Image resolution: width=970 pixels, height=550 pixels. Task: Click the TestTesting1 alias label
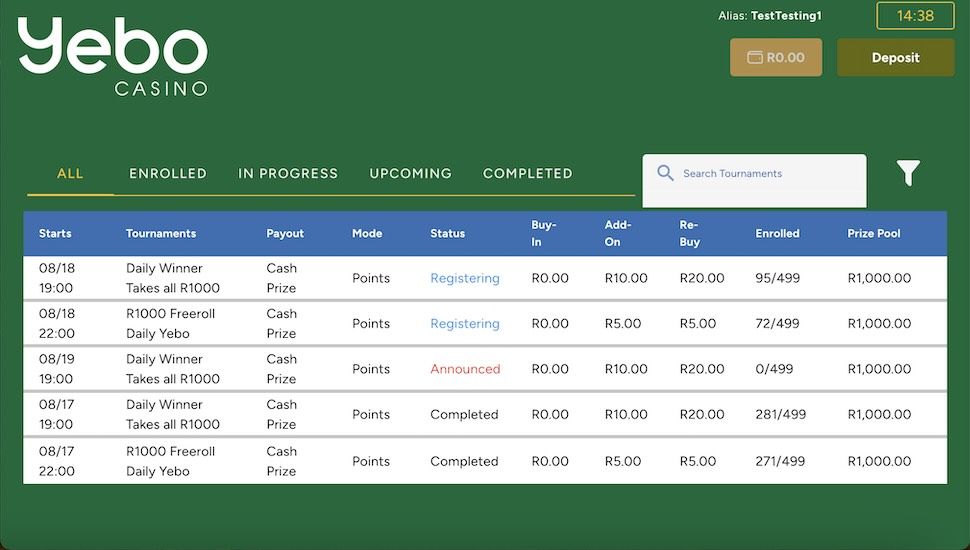[x=786, y=16]
